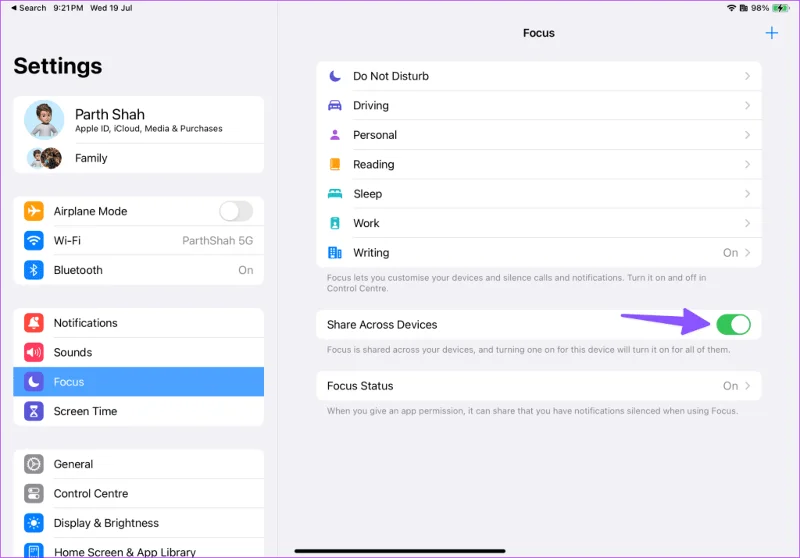The width and height of the screenshot is (800, 558).
Task: Click the "Settings" heading
Action: pos(58,66)
